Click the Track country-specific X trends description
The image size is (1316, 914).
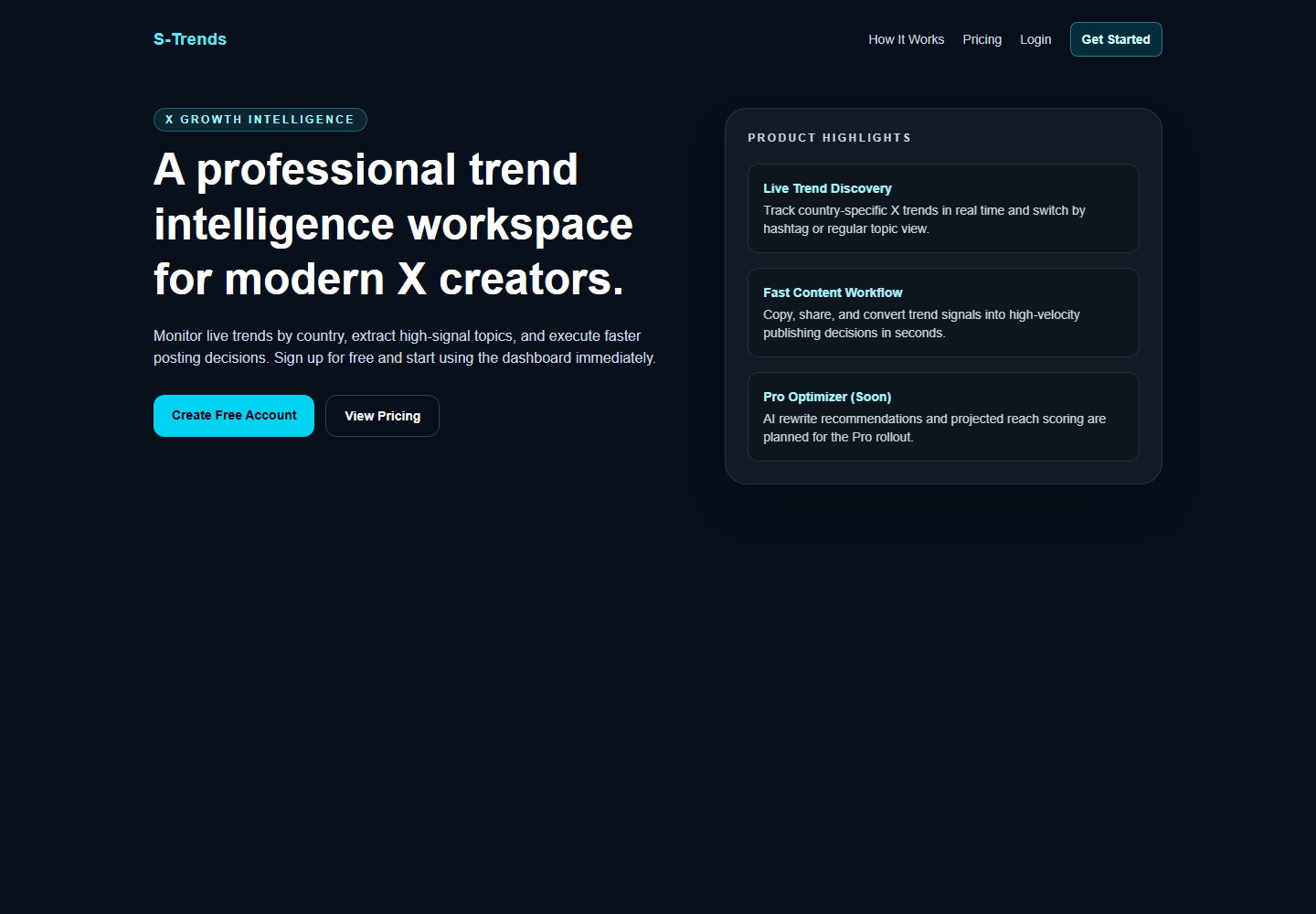pos(924,219)
